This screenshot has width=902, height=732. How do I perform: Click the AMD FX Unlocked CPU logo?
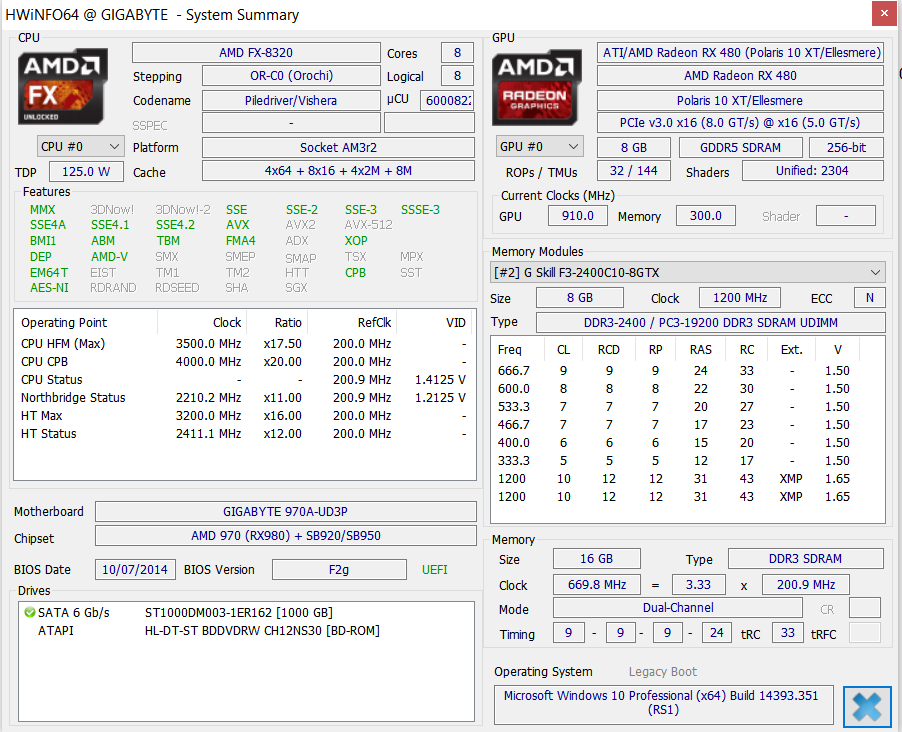pyautogui.click(x=62, y=86)
